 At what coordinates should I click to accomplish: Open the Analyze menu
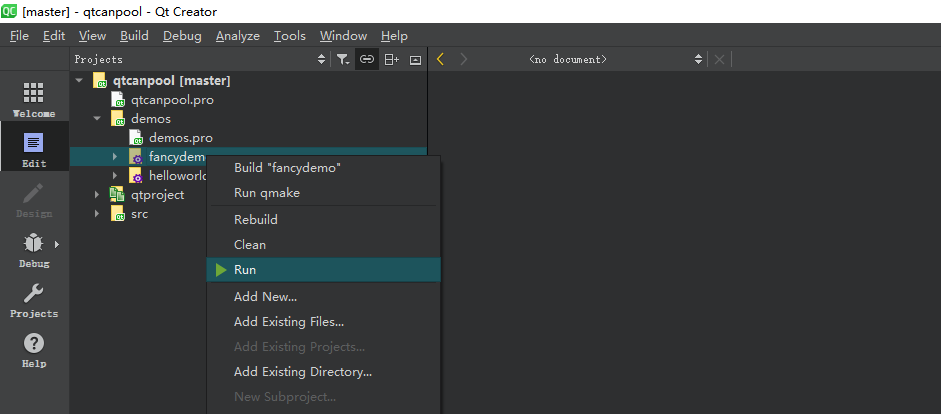point(238,36)
